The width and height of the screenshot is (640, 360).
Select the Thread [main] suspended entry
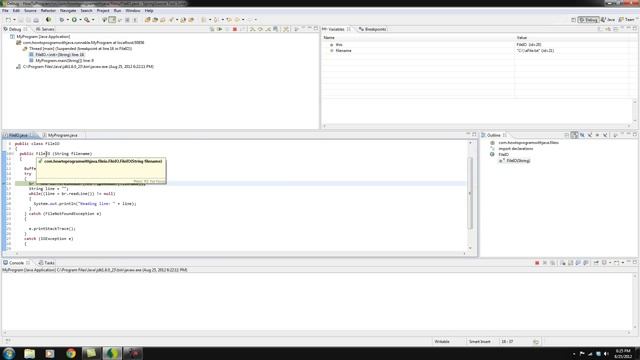click(80, 49)
